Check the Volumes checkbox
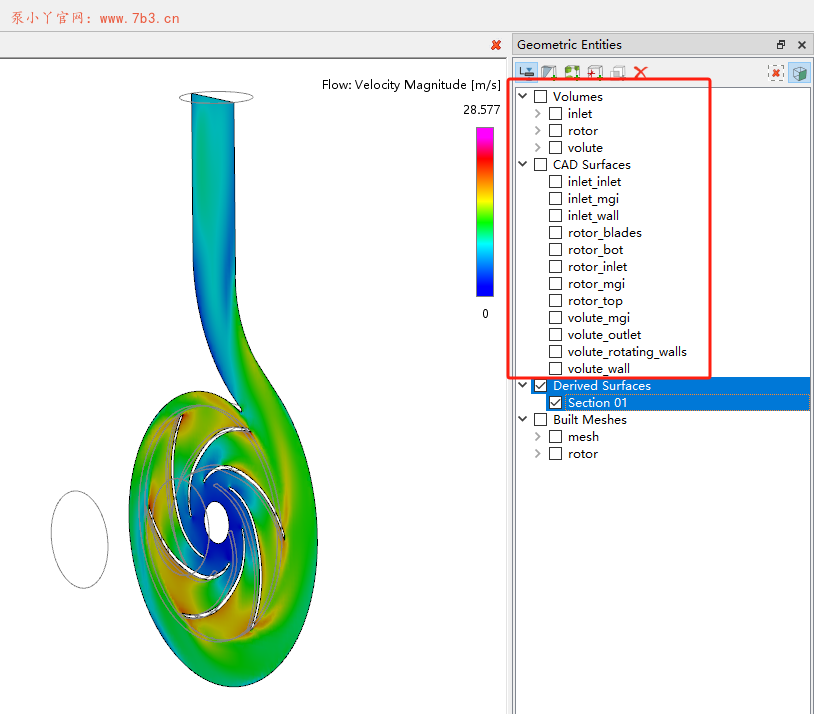 [x=540, y=97]
